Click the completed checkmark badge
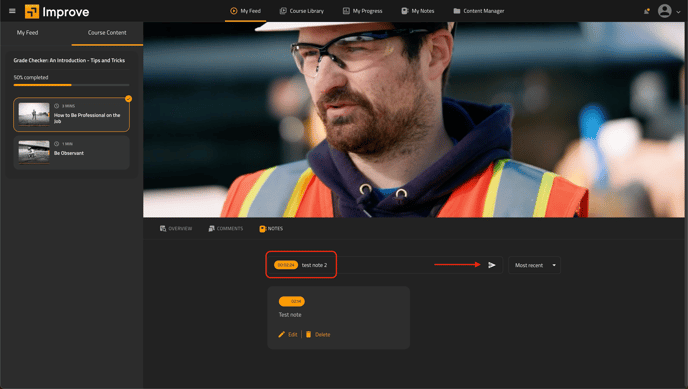The height and width of the screenshot is (389, 688). [x=129, y=99]
